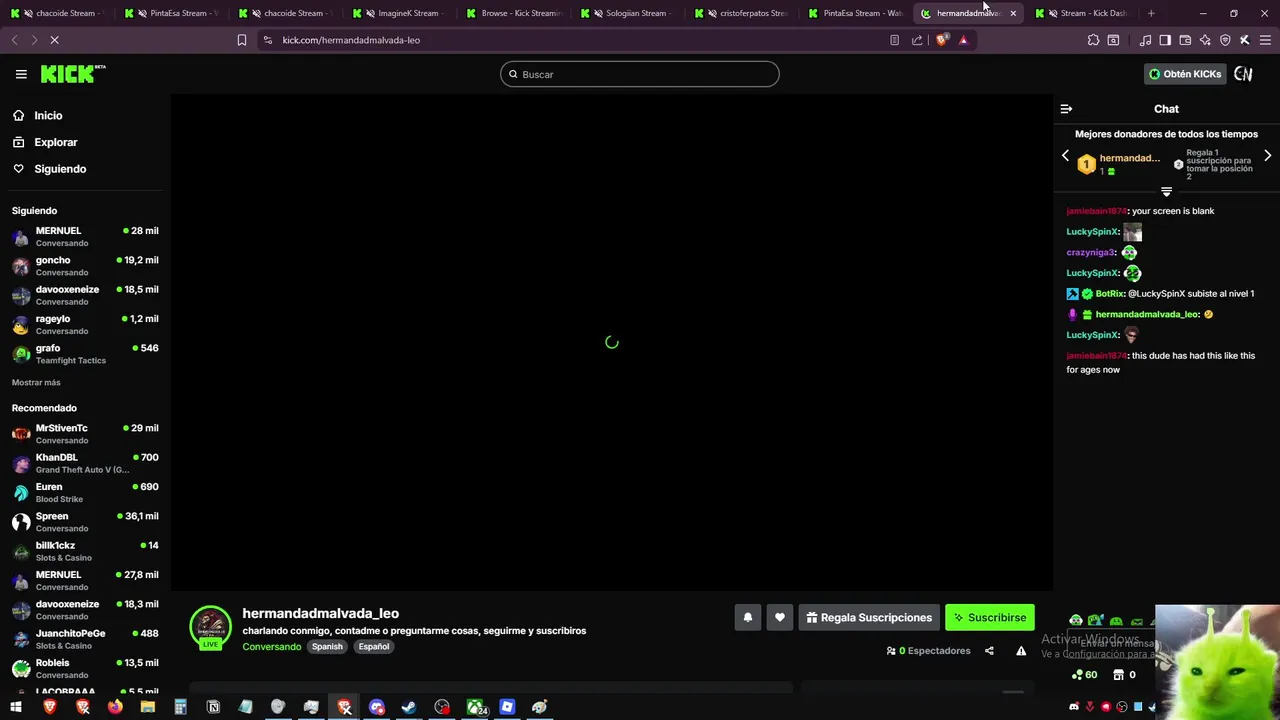Open followed channel MERNUEL with 28 mil viewers
The height and width of the screenshot is (720, 1280).
(x=85, y=236)
